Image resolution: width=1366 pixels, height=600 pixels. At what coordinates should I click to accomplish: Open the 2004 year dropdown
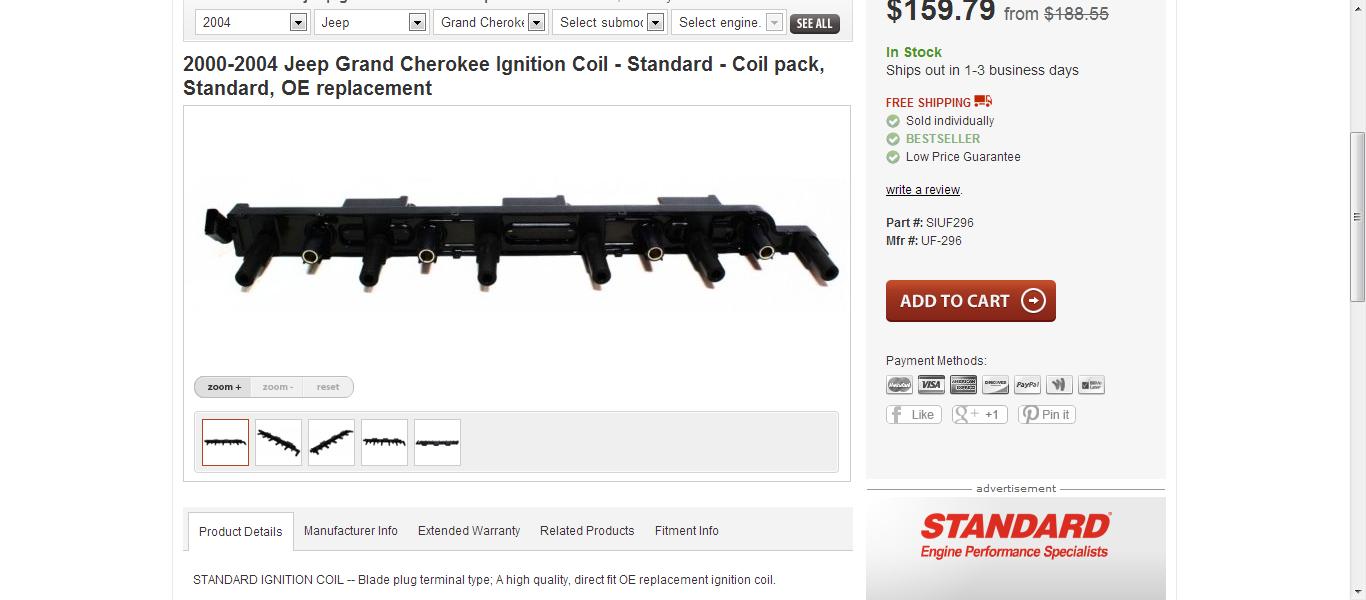pos(252,22)
